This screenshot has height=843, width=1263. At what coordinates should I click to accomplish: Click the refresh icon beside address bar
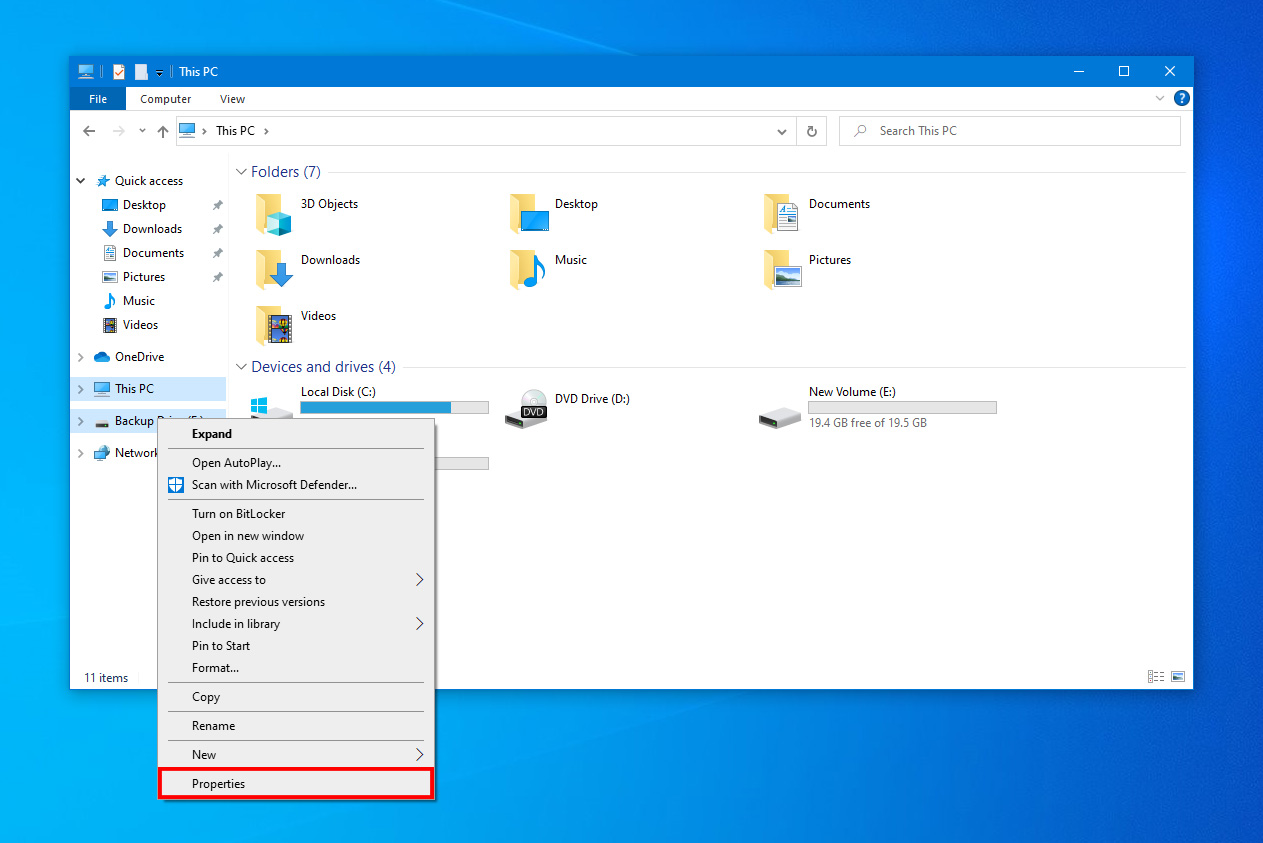click(812, 131)
